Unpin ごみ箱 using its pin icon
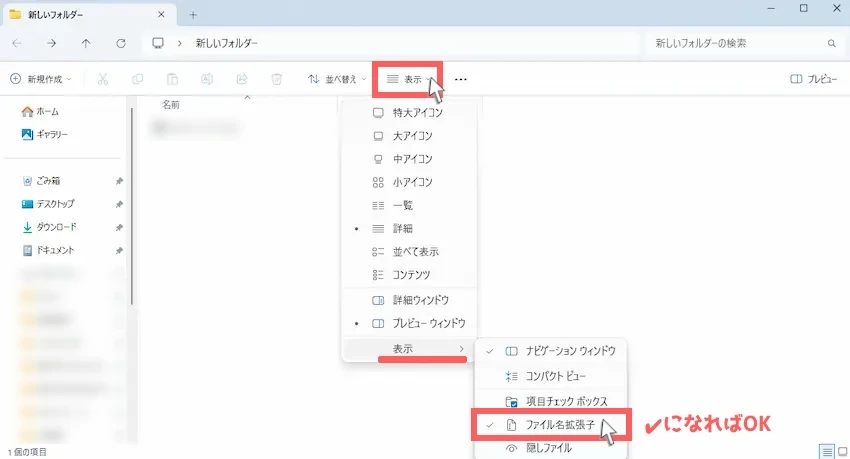 click(x=119, y=182)
